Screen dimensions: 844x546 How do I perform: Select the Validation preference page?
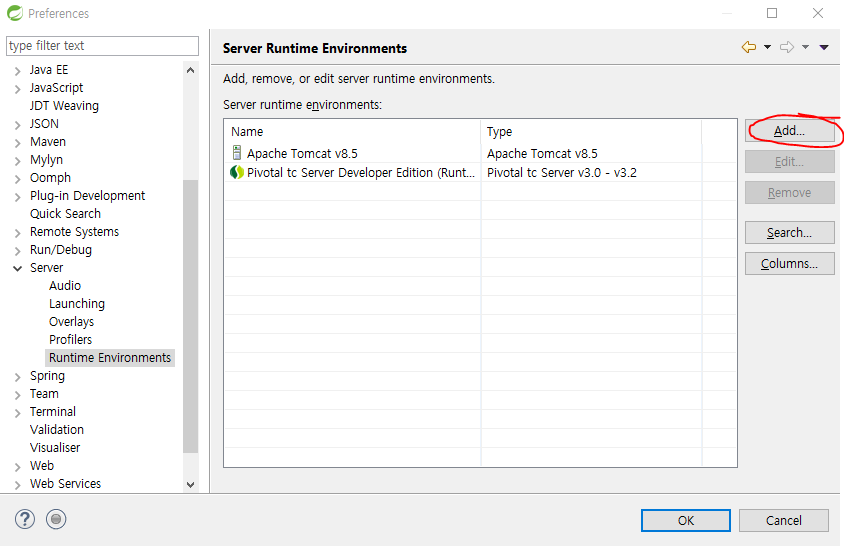pos(57,430)
